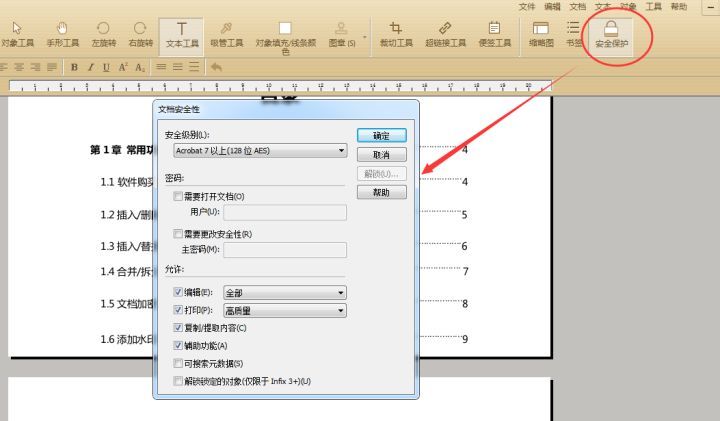Click the horizontal ruler bar
The width and height of the screenshot is (720, 421).
(280, 86)
